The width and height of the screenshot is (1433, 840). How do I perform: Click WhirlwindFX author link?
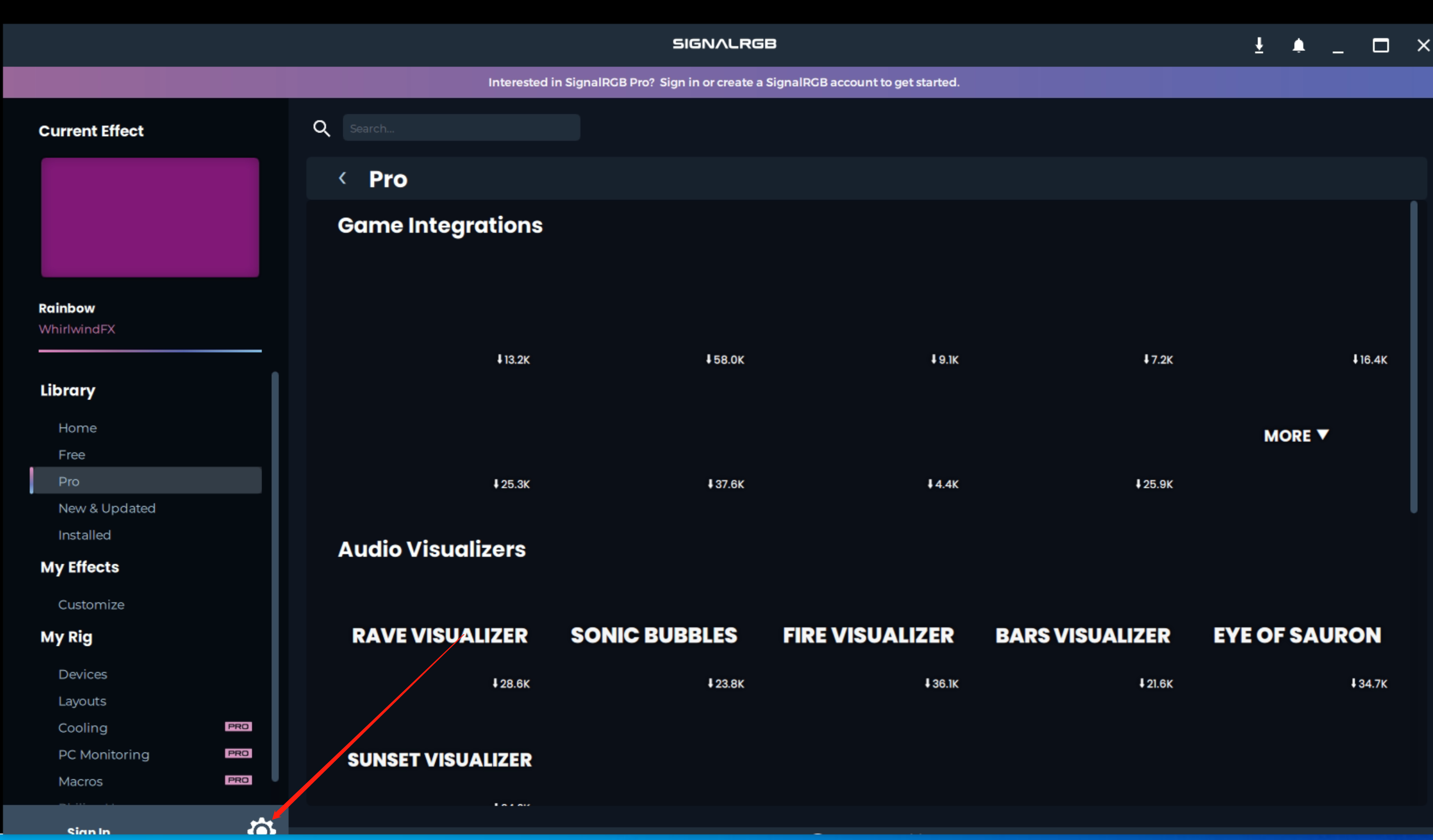point(77,329)
